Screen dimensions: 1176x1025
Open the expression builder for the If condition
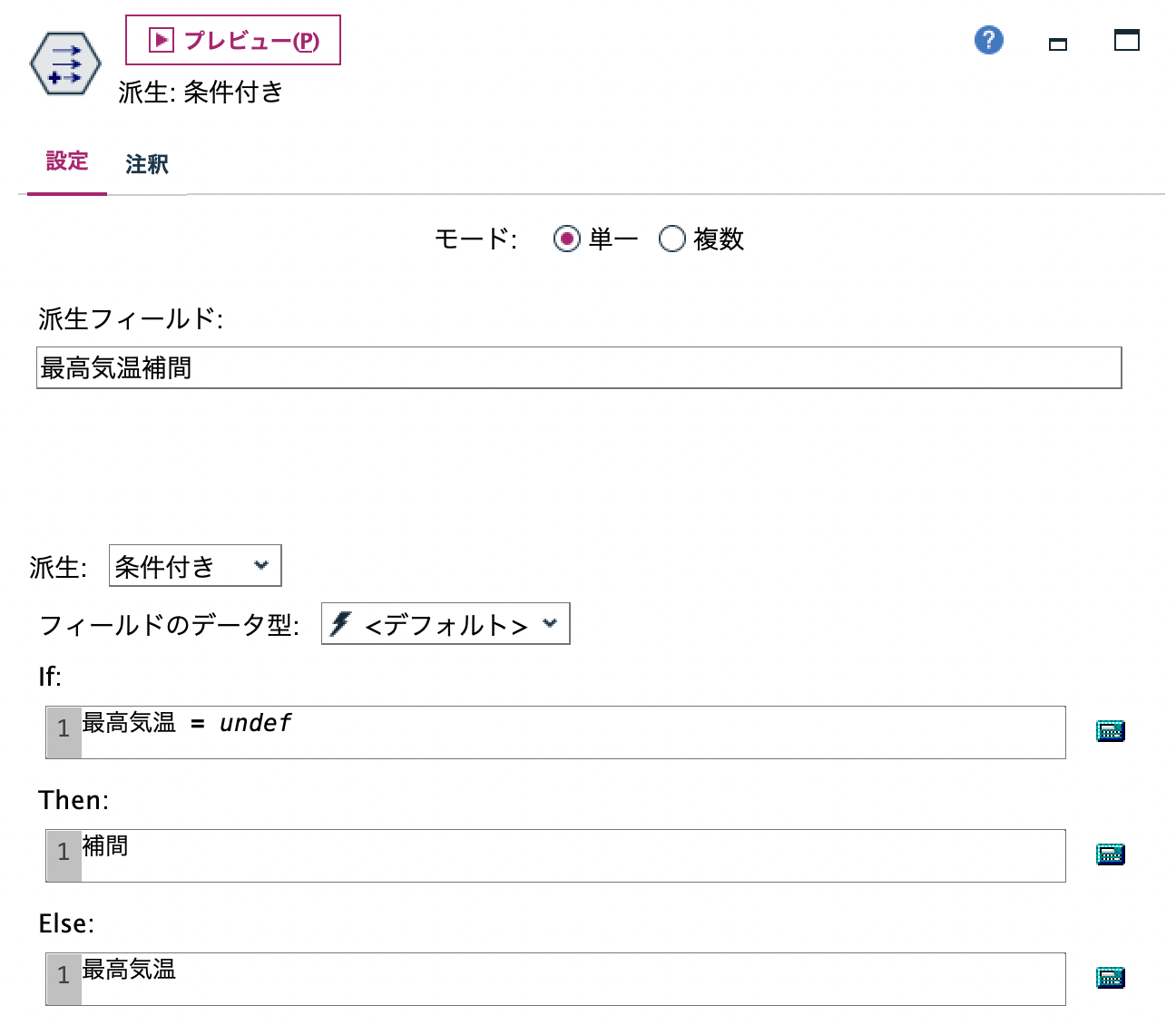pos(1109,730)
